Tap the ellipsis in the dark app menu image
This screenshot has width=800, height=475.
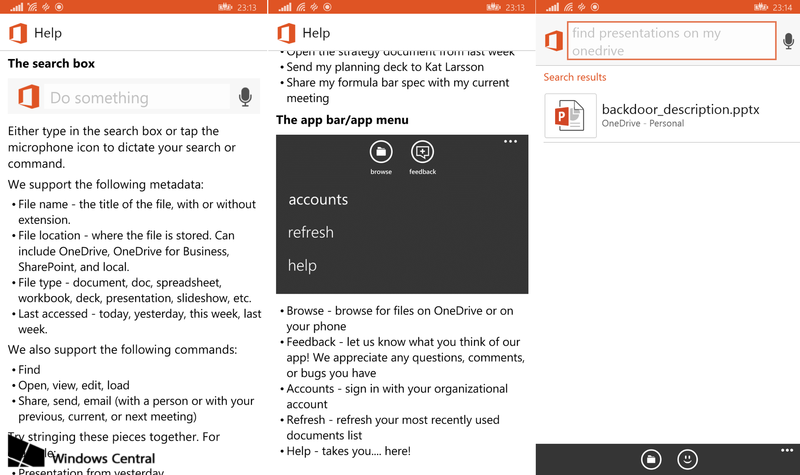[x=510, y=141]
